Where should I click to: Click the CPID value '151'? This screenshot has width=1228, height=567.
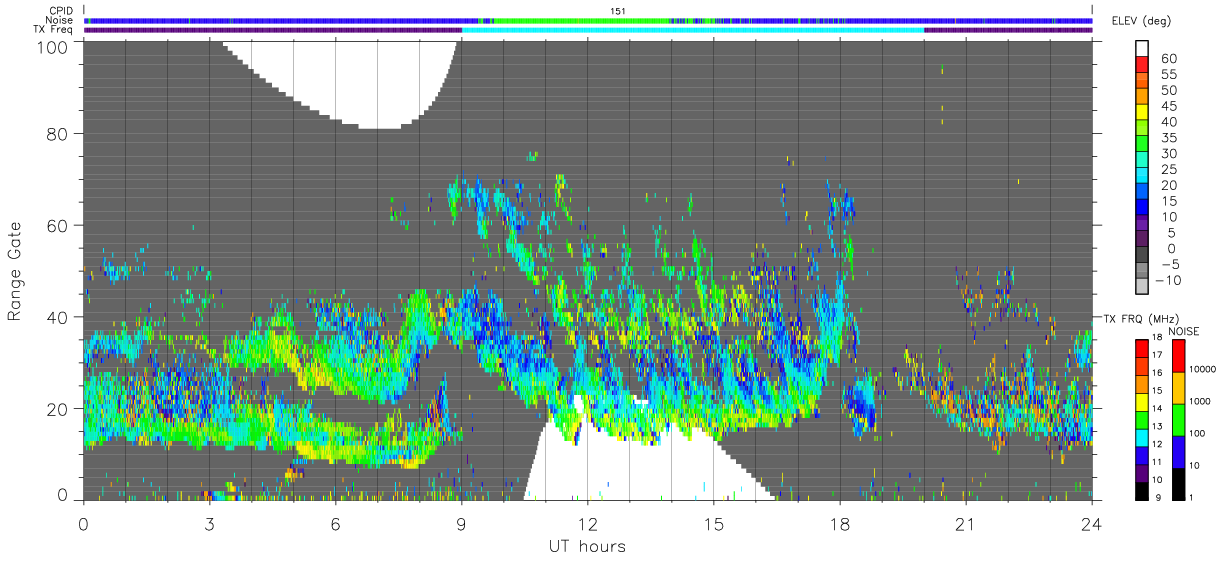point(618,10)
